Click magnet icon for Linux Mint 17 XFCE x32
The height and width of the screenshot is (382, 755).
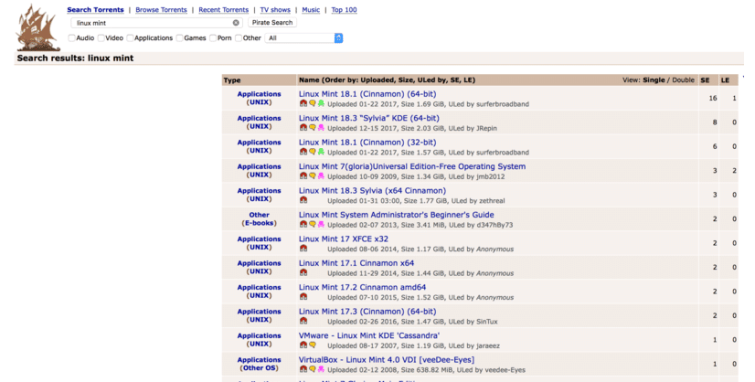point(303,249)
